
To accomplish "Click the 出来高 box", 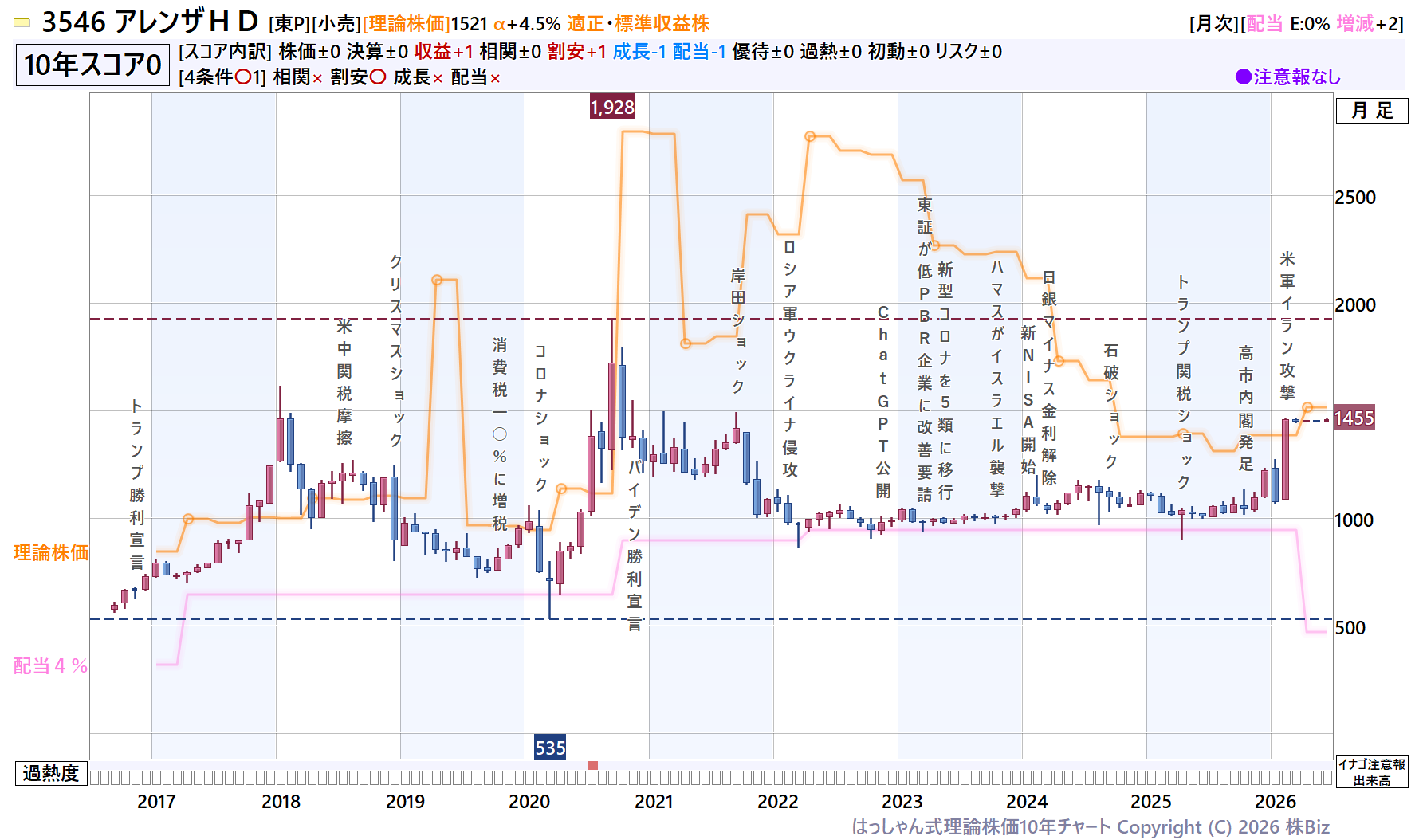I will coord(1372,780).
